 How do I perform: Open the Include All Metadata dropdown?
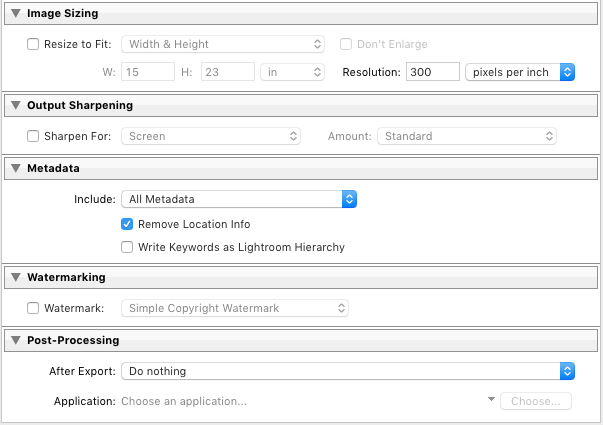coord(239,199)
